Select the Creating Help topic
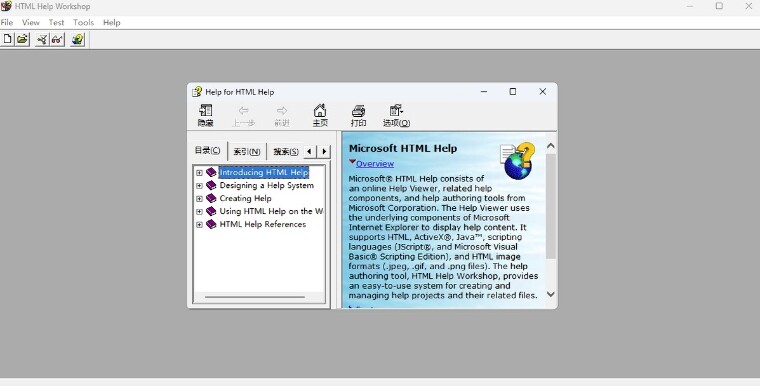 [x=245, y=198]
